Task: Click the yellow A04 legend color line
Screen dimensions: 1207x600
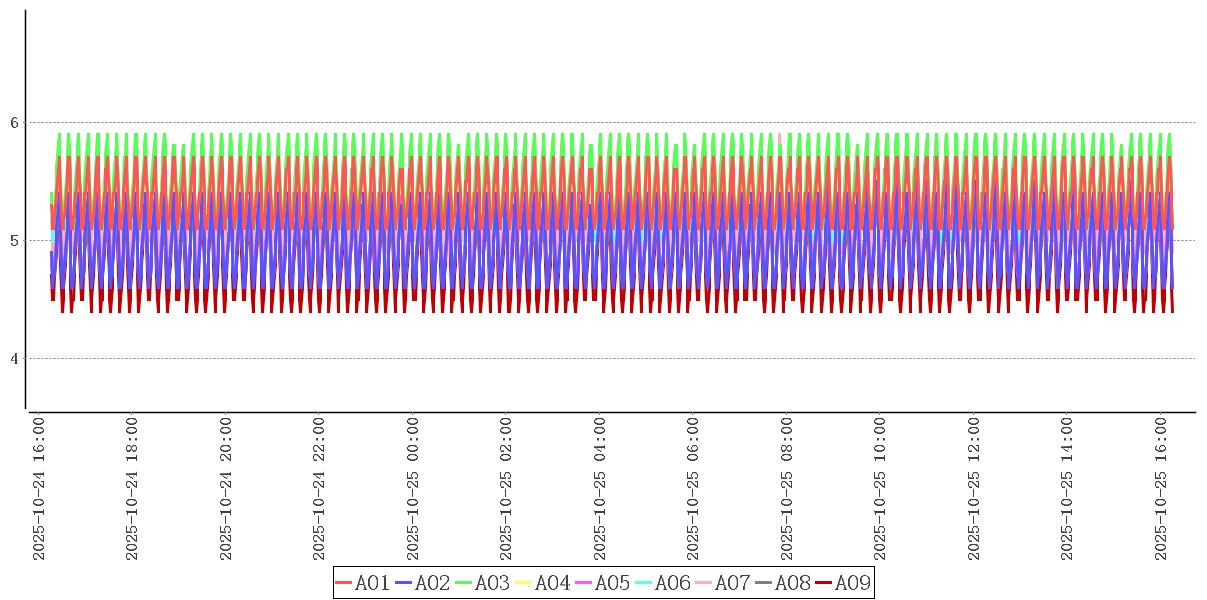Action: pyautogui.click(x=523, y=583)
